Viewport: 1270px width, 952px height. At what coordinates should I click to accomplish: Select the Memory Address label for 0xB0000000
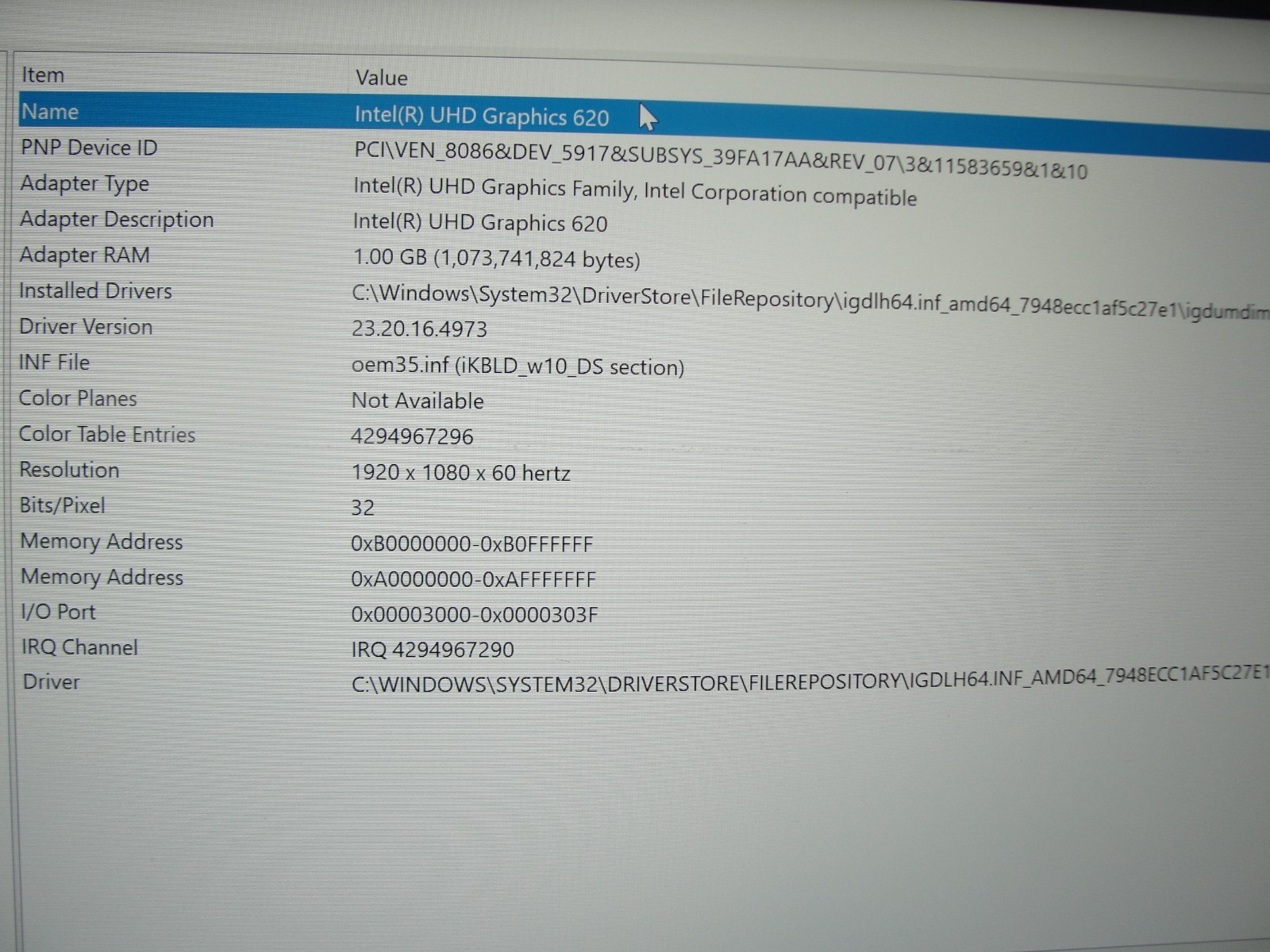click(x=102, y=541)
